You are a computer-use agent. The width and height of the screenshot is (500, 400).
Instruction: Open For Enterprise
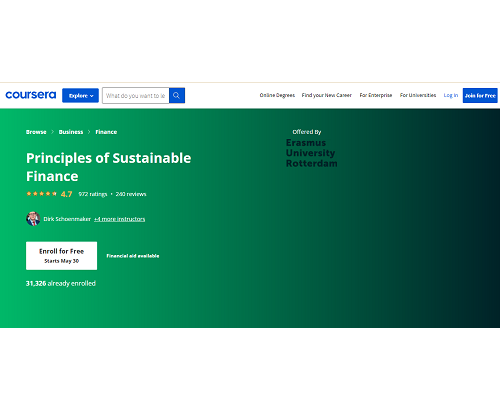(376, 95)
